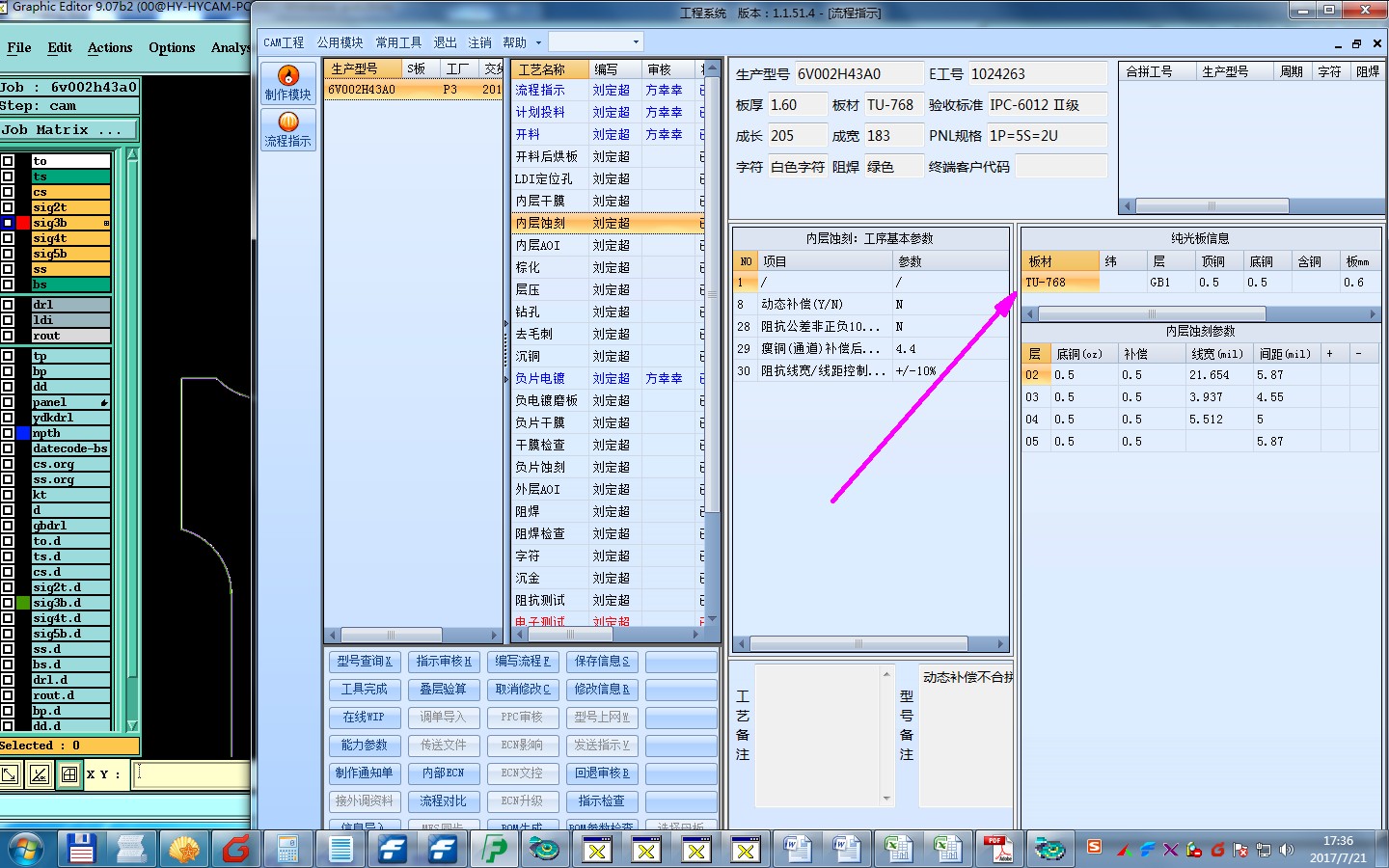Screen dimensions: 1389x868
Task: Open the red G taskbar application
Action: click(235, 850)
